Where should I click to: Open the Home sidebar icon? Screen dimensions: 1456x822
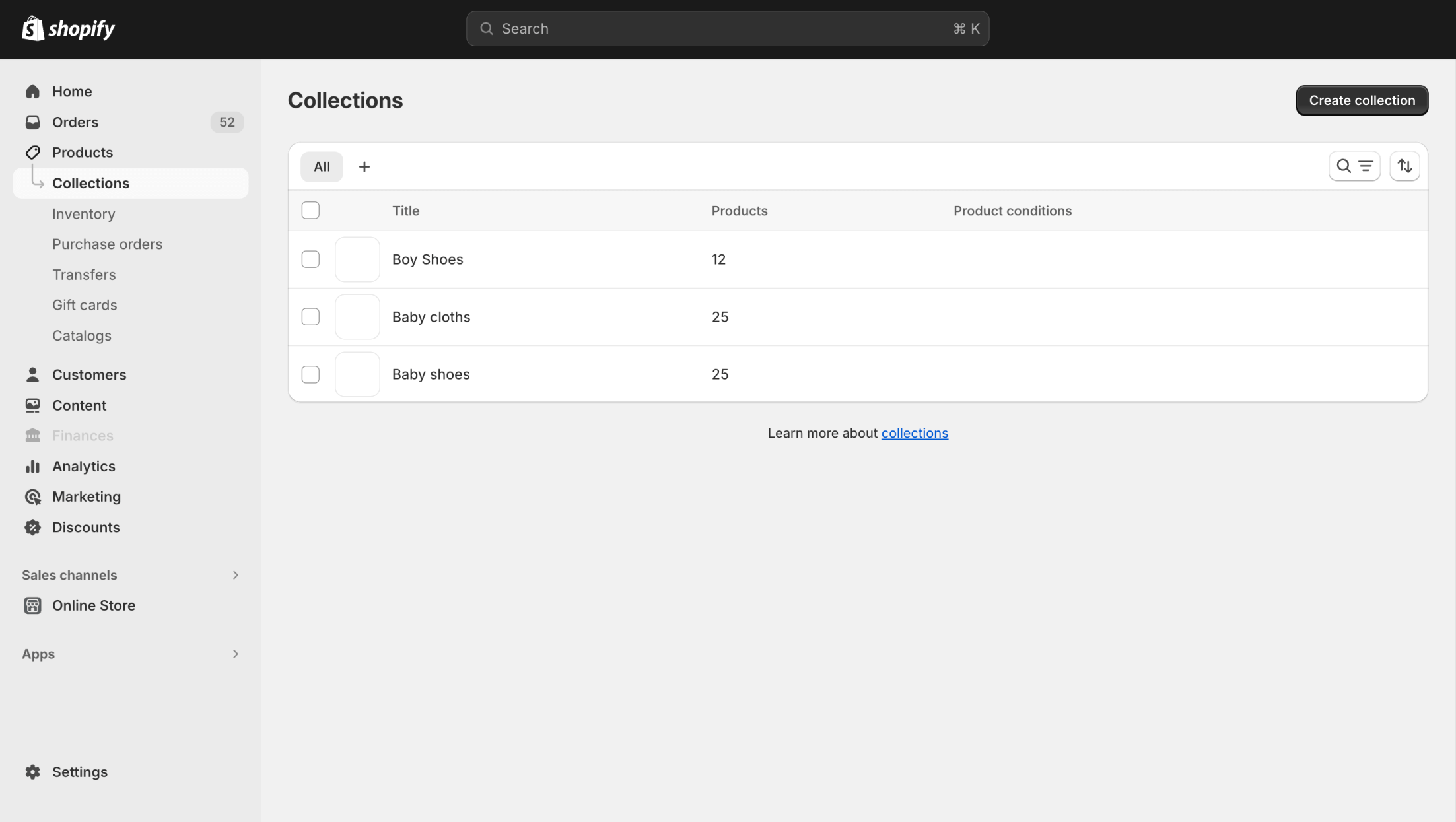pyautogui.click(x=32, y=92)
